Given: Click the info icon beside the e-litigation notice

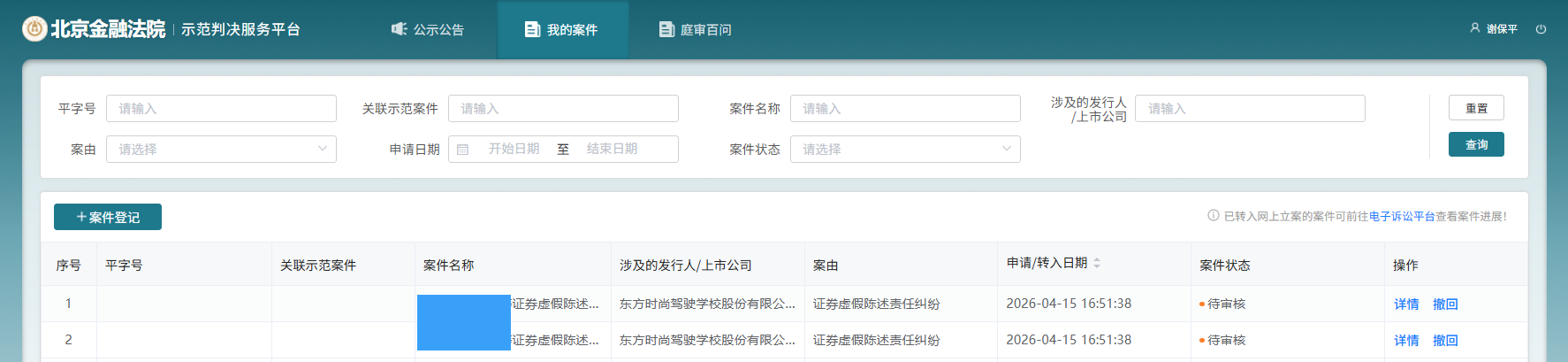Looking at the screenshot, I should pyautogui.click(x=1214, y=216).
